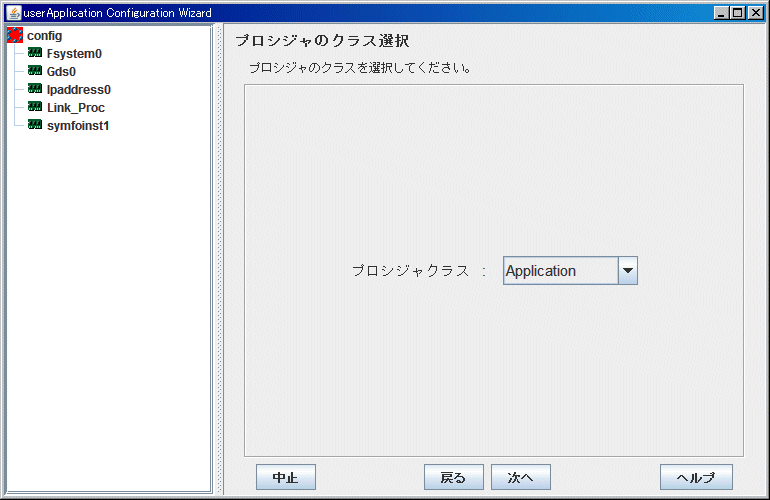
Task: Click the プロシジャのクラスを選択してください instruction text
Action: coord(360,68)
